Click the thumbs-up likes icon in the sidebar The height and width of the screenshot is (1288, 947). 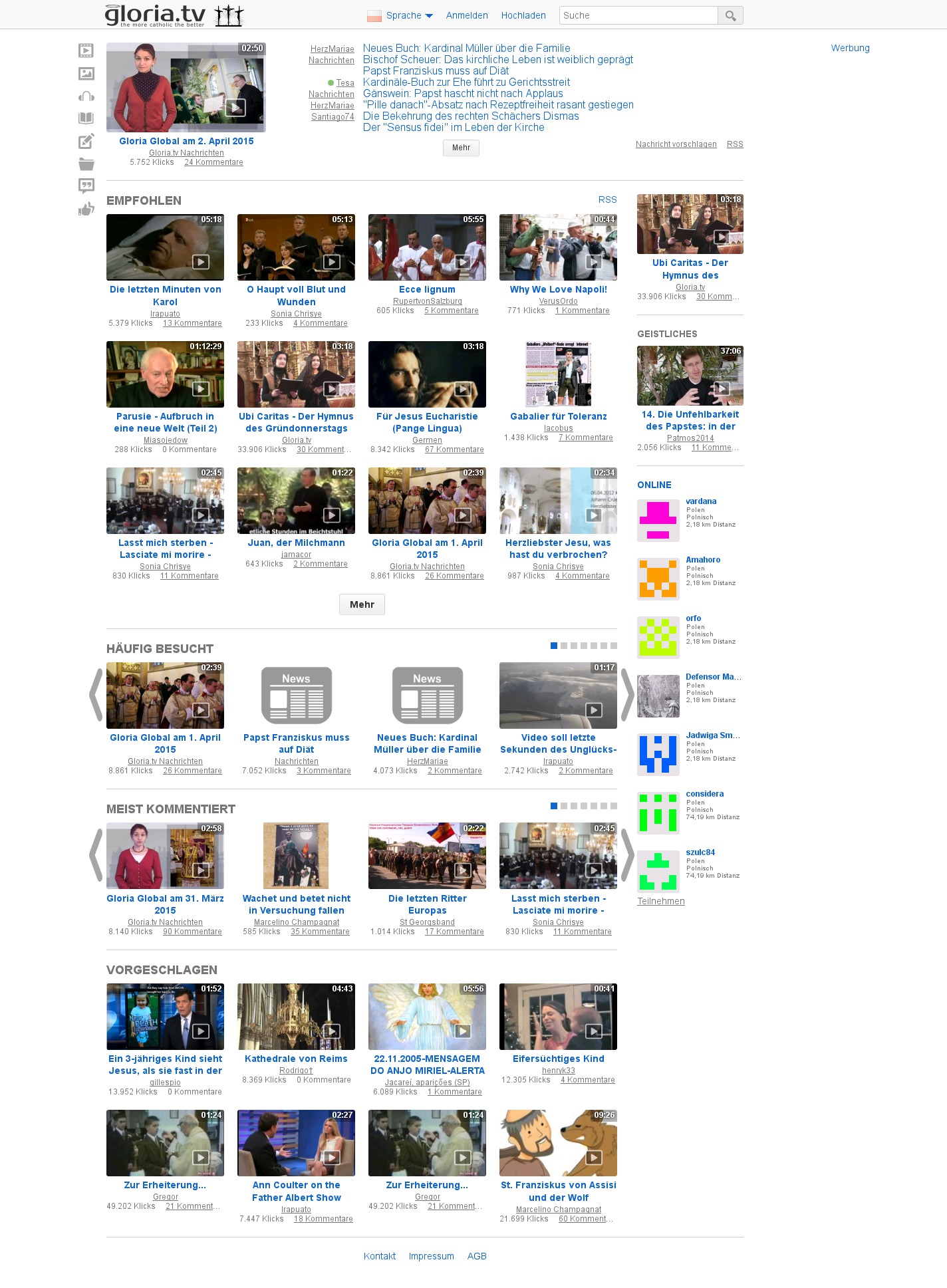[x=86, y=209]
